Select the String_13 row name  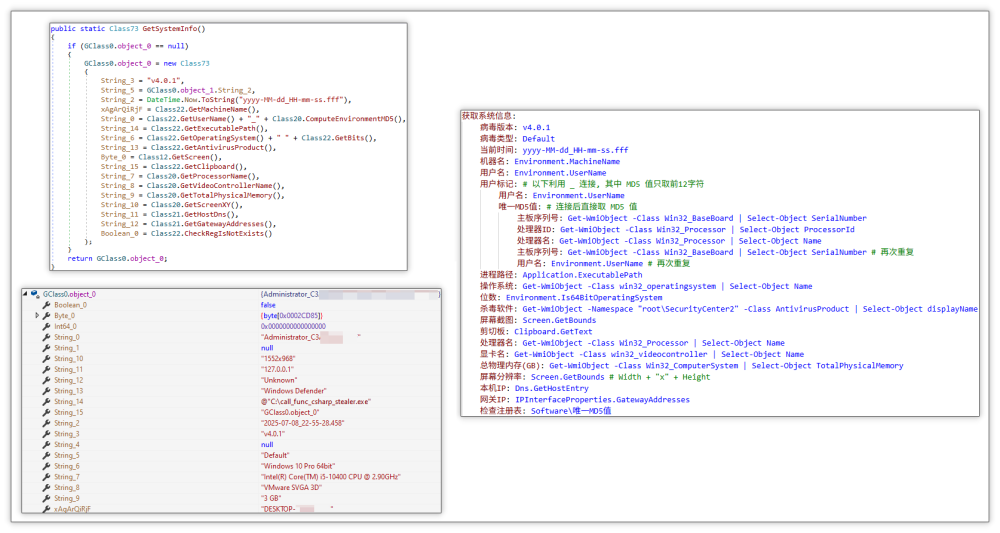tap(68, 391)
